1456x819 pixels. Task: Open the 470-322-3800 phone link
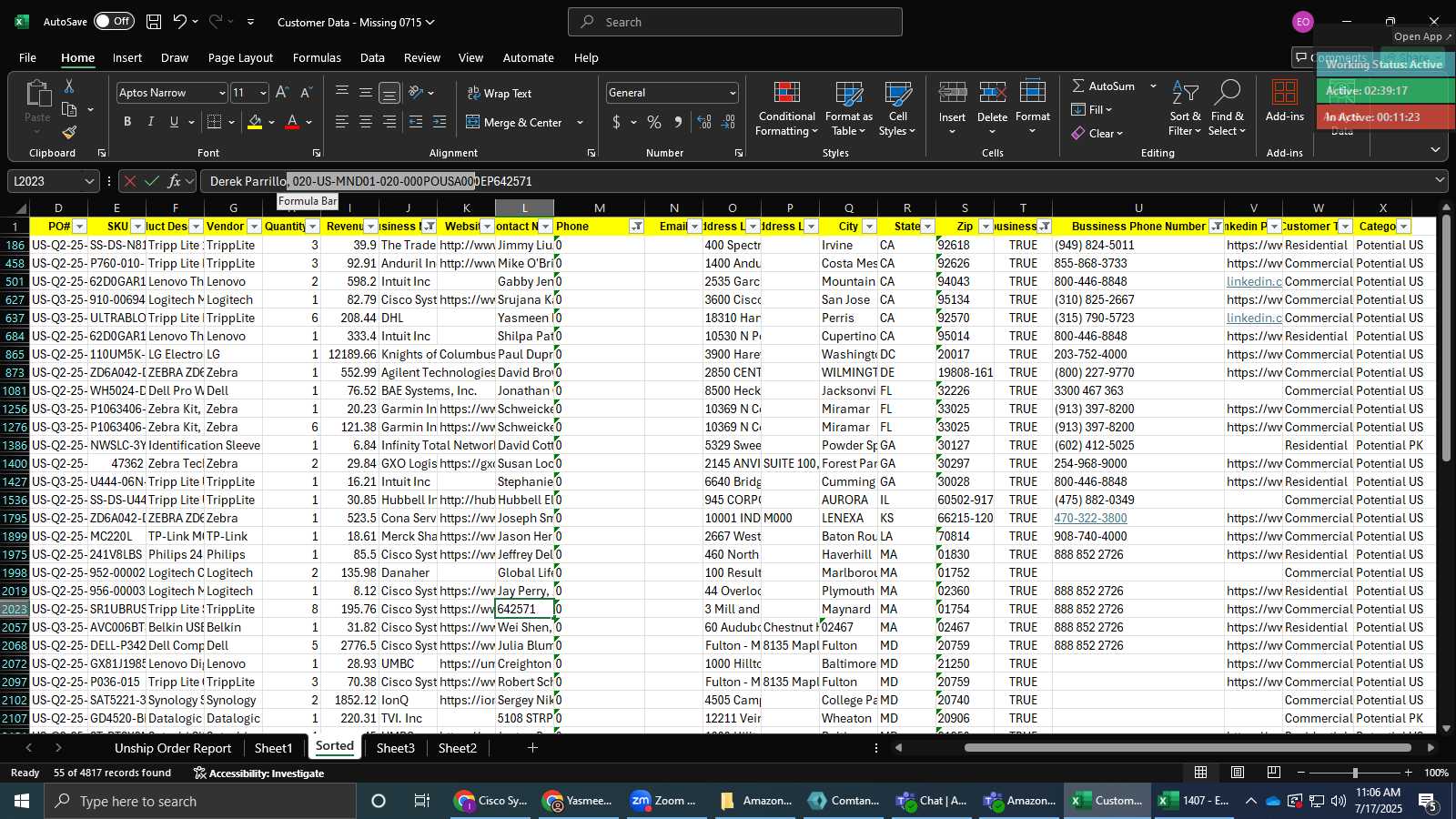point(1090,518)
